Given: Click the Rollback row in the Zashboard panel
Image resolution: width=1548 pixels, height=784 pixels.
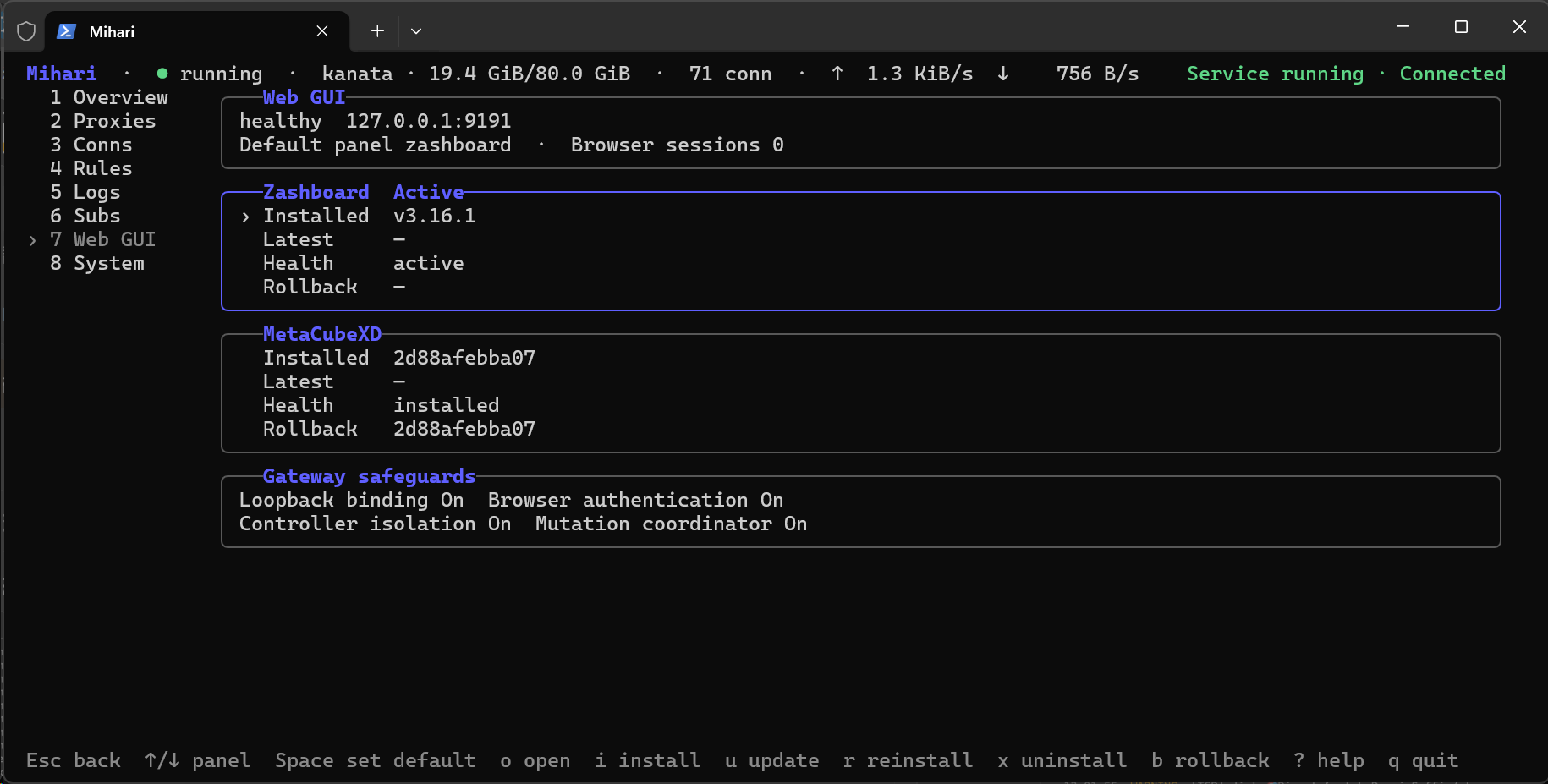Looking at the screenshot, I should coord(334,287).
